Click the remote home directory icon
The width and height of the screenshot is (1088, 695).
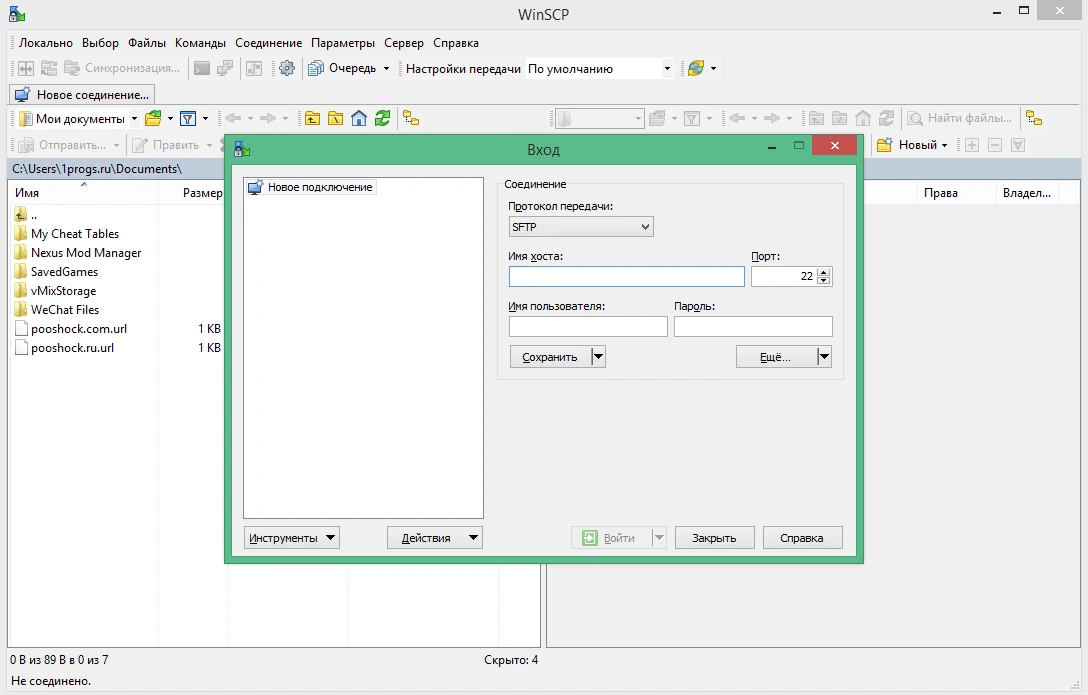[x=862, y=119]
